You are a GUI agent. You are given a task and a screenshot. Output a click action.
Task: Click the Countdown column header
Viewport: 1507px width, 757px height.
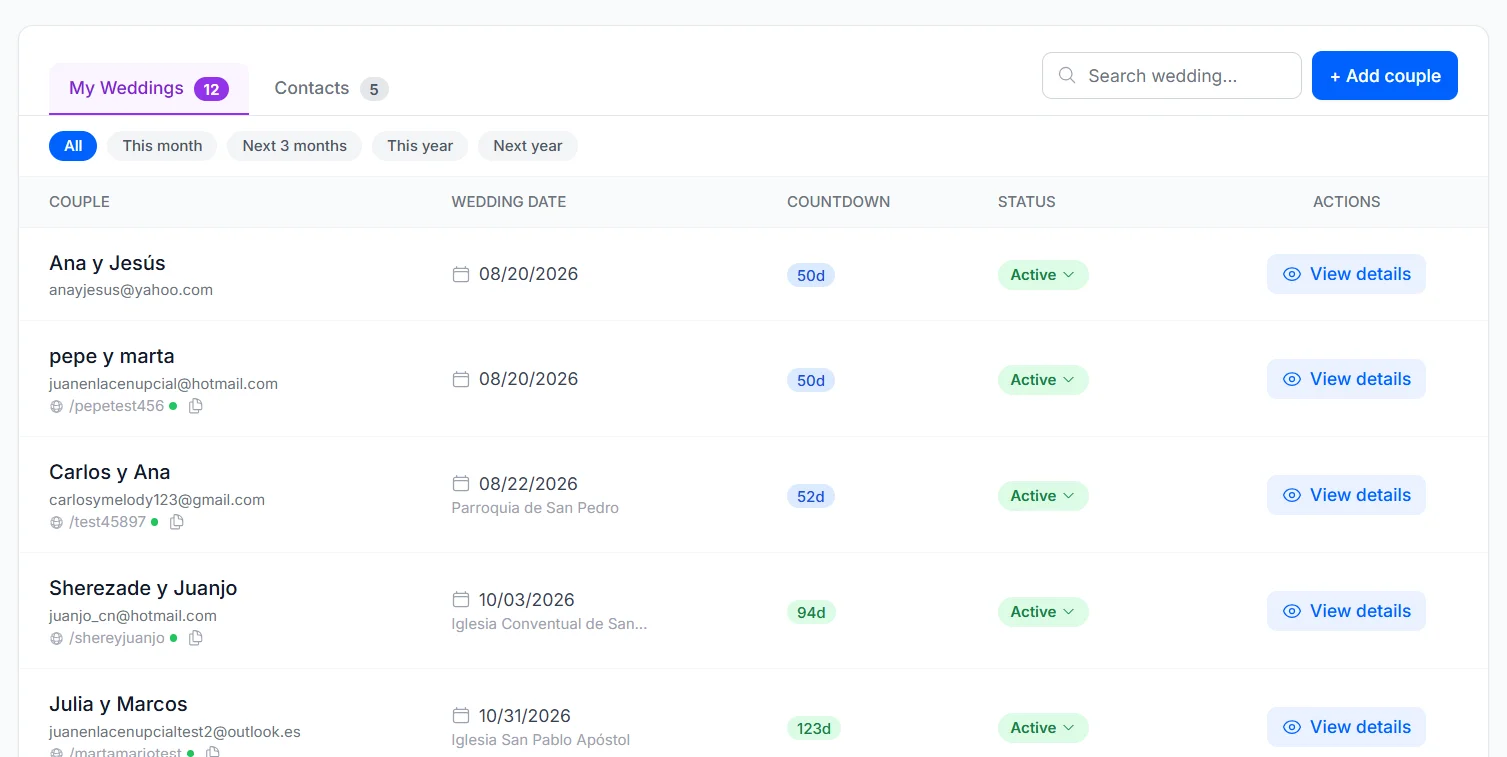click(x=838, y=202)
